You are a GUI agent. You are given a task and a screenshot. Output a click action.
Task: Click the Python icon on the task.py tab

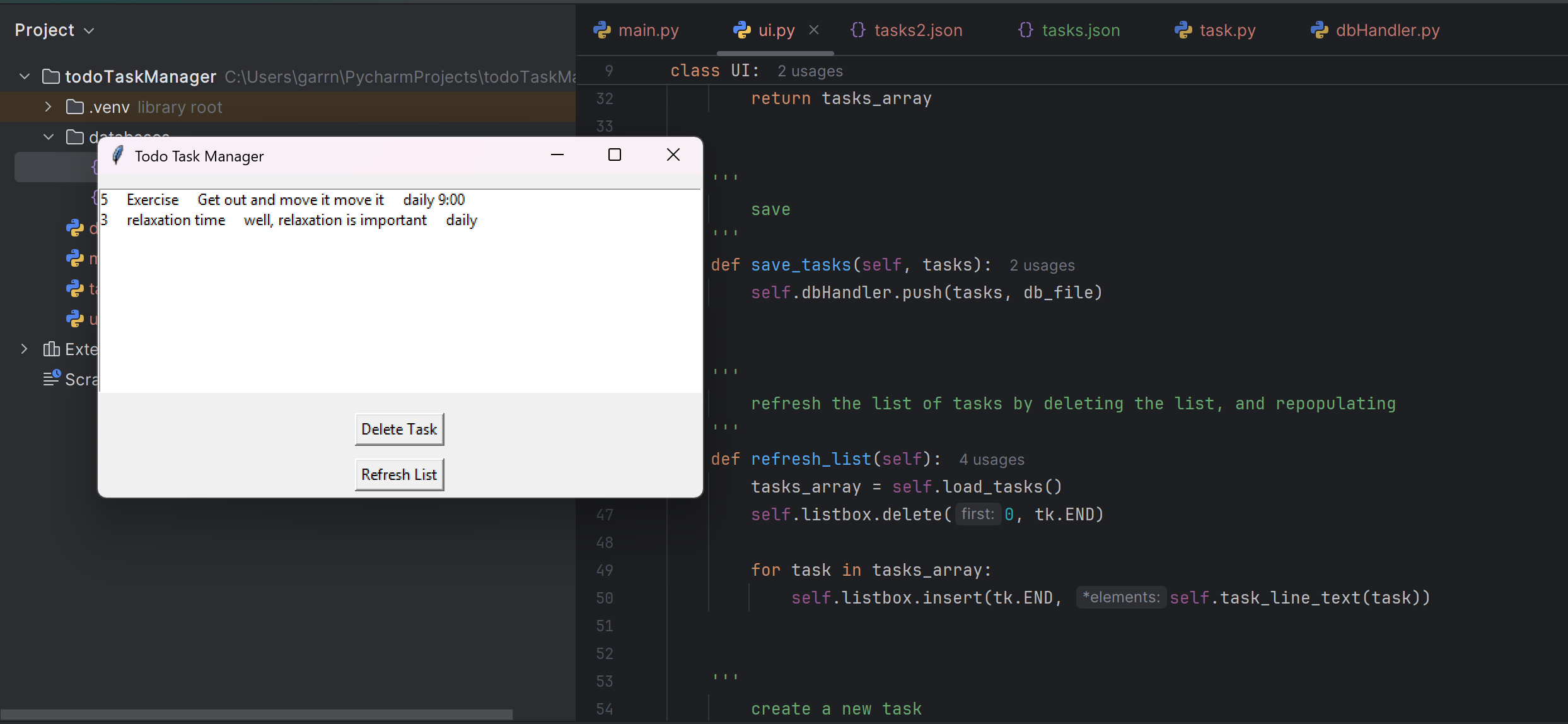1185,30
